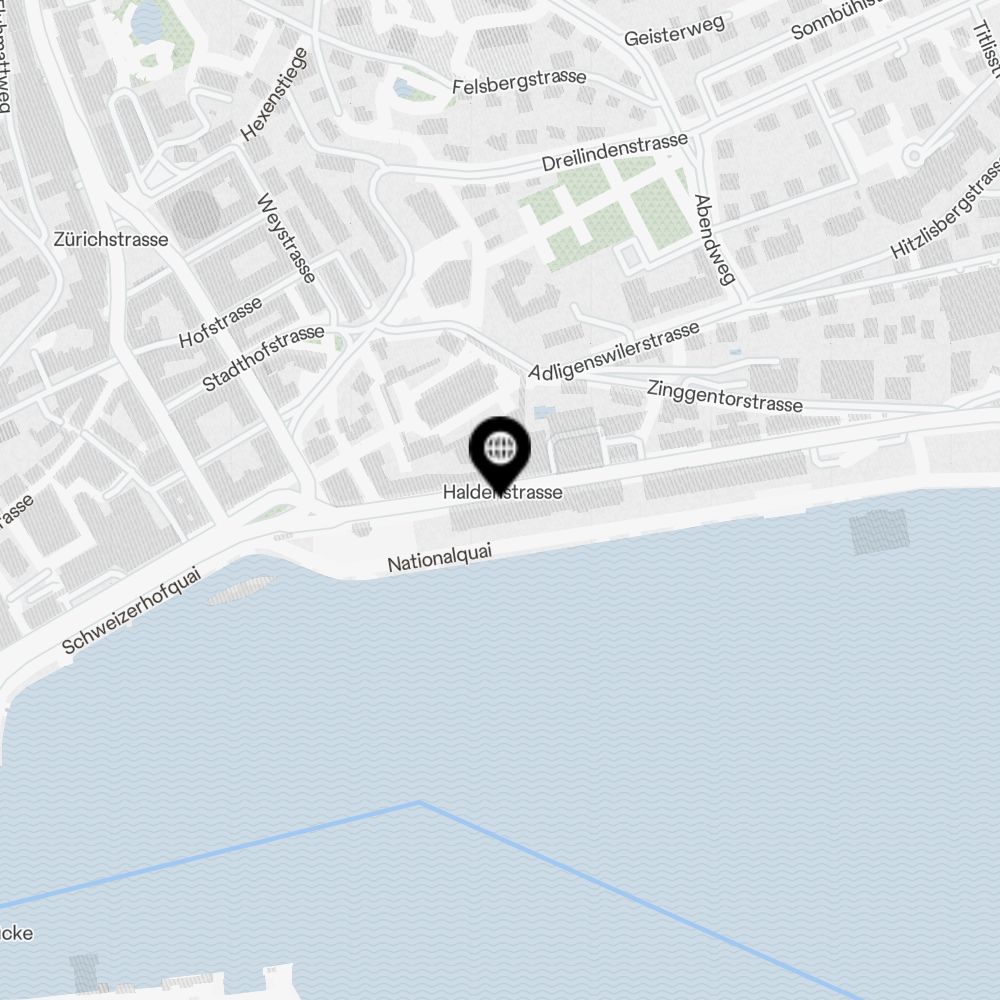
Task: Click the Zinggentorstrasse label
Action: [x=725, y=396]
